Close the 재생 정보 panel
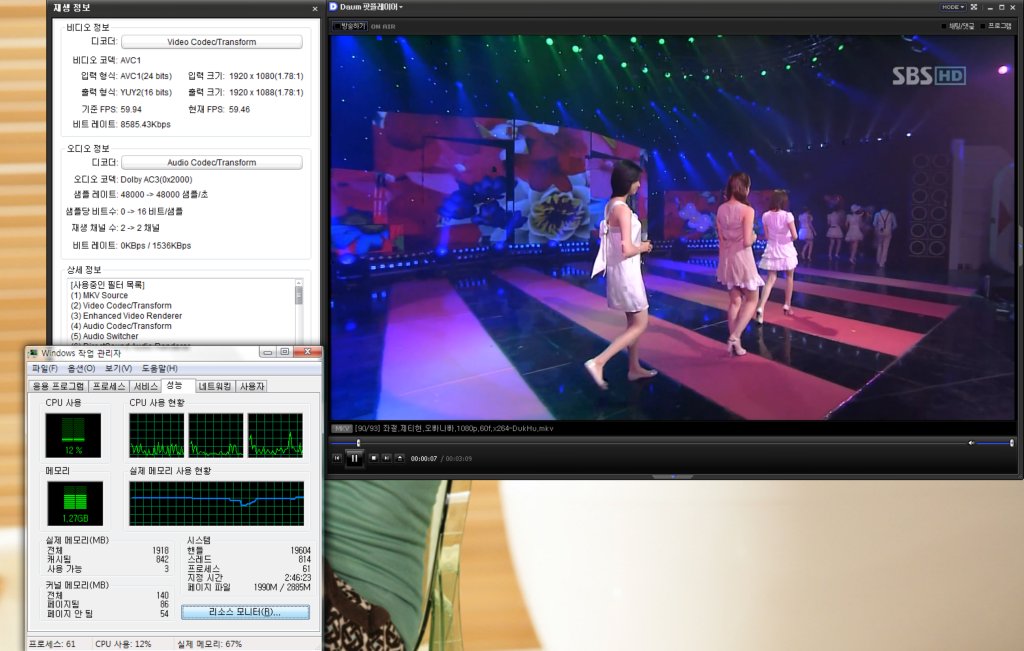The image size is (1024, 651). (x=315, y=8)
